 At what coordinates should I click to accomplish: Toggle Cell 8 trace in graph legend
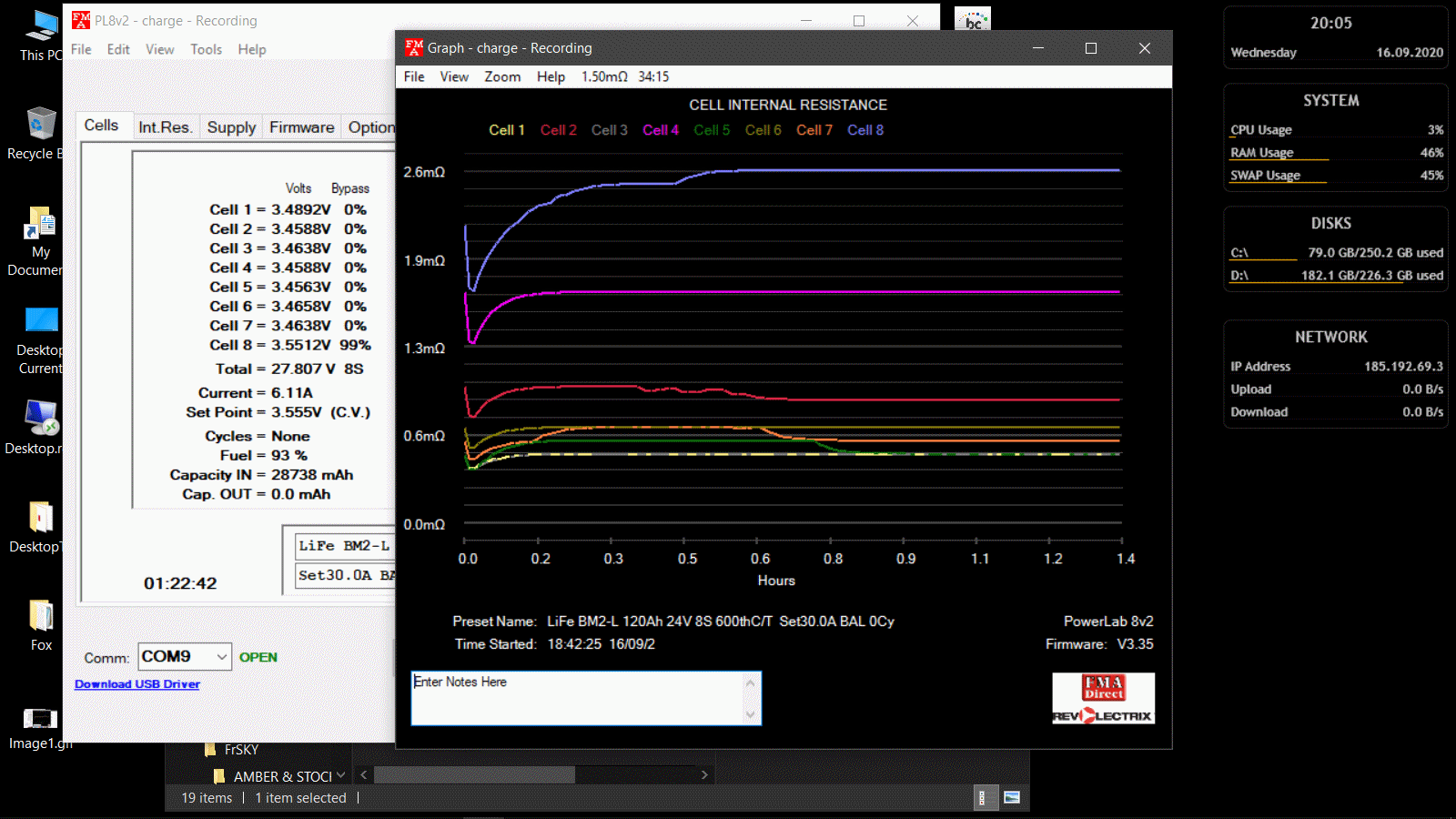point(865,130)
